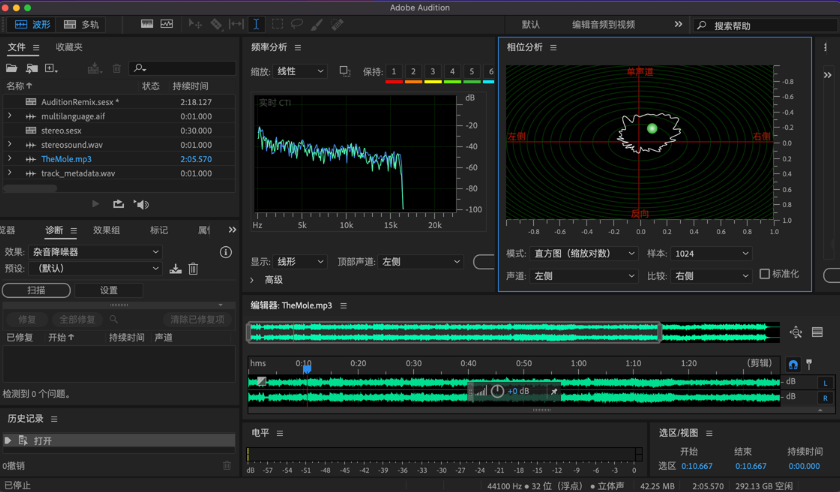
Task: Open the 显示 dropdown
Action: [300, 262]
